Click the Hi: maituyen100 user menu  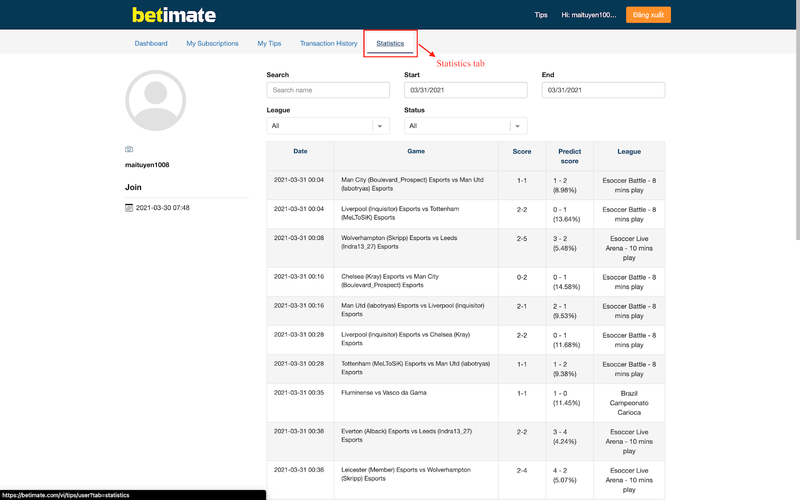pos(588,16)
